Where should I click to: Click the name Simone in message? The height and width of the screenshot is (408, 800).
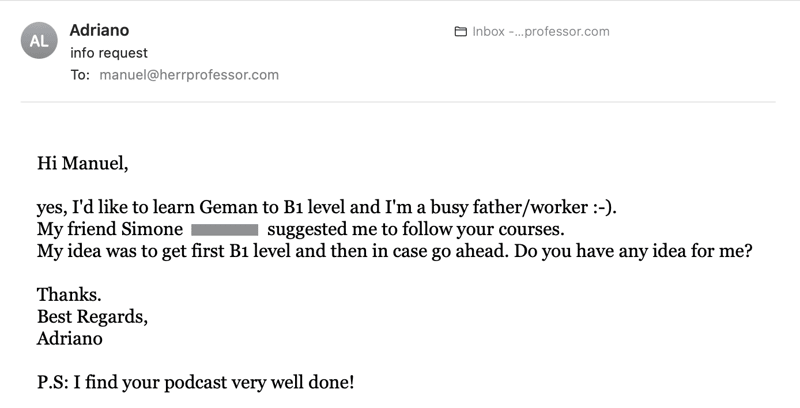(x=152, y=230)
